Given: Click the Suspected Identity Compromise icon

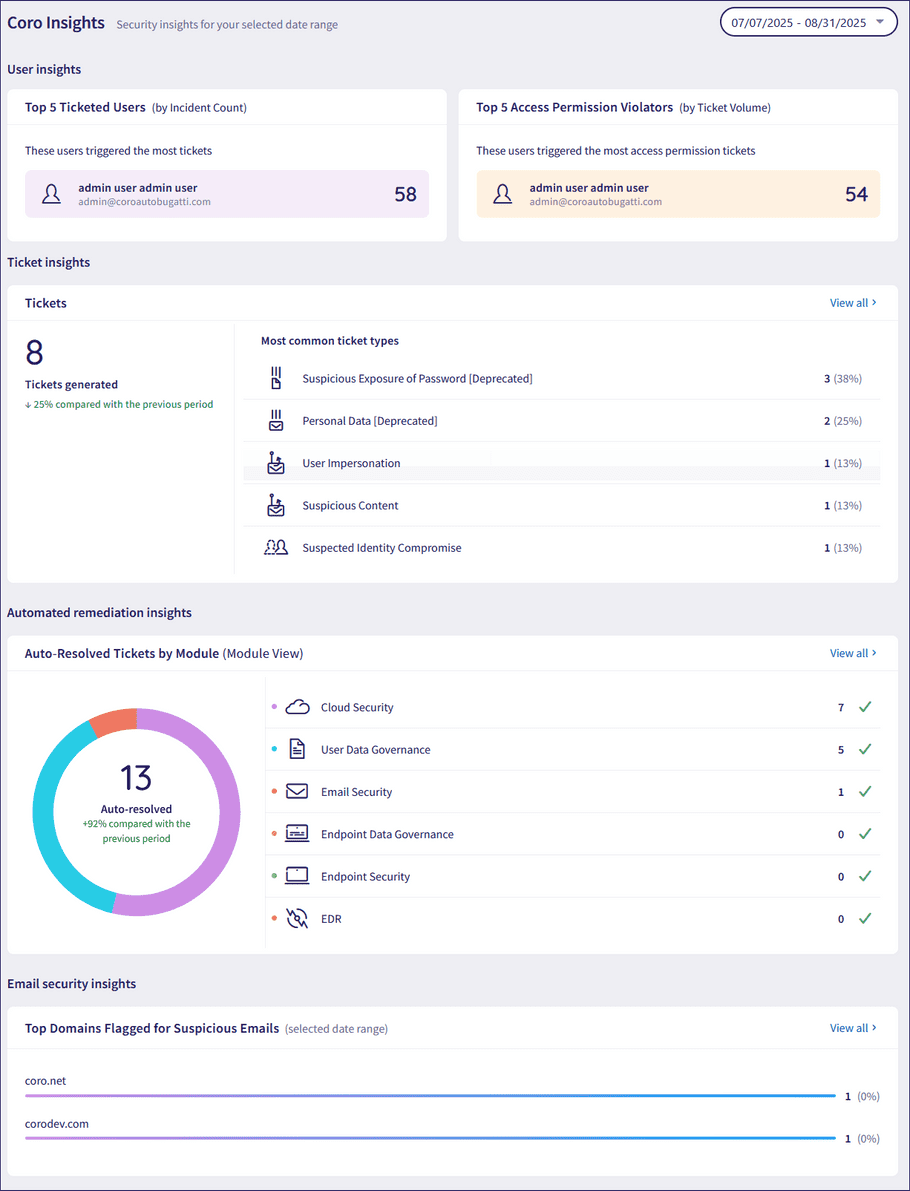Looking at the screenshot, I should coord(276,547).
